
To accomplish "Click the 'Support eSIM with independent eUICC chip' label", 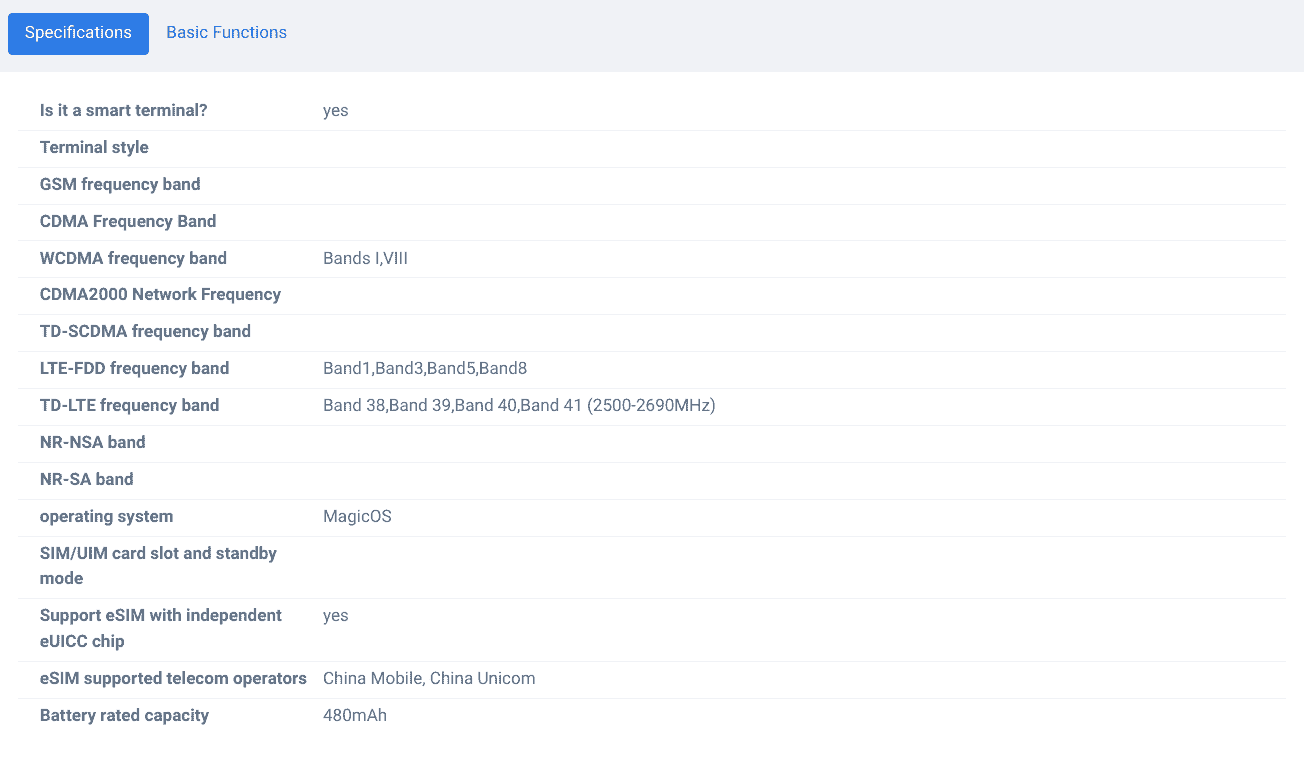I will point(160,628).
